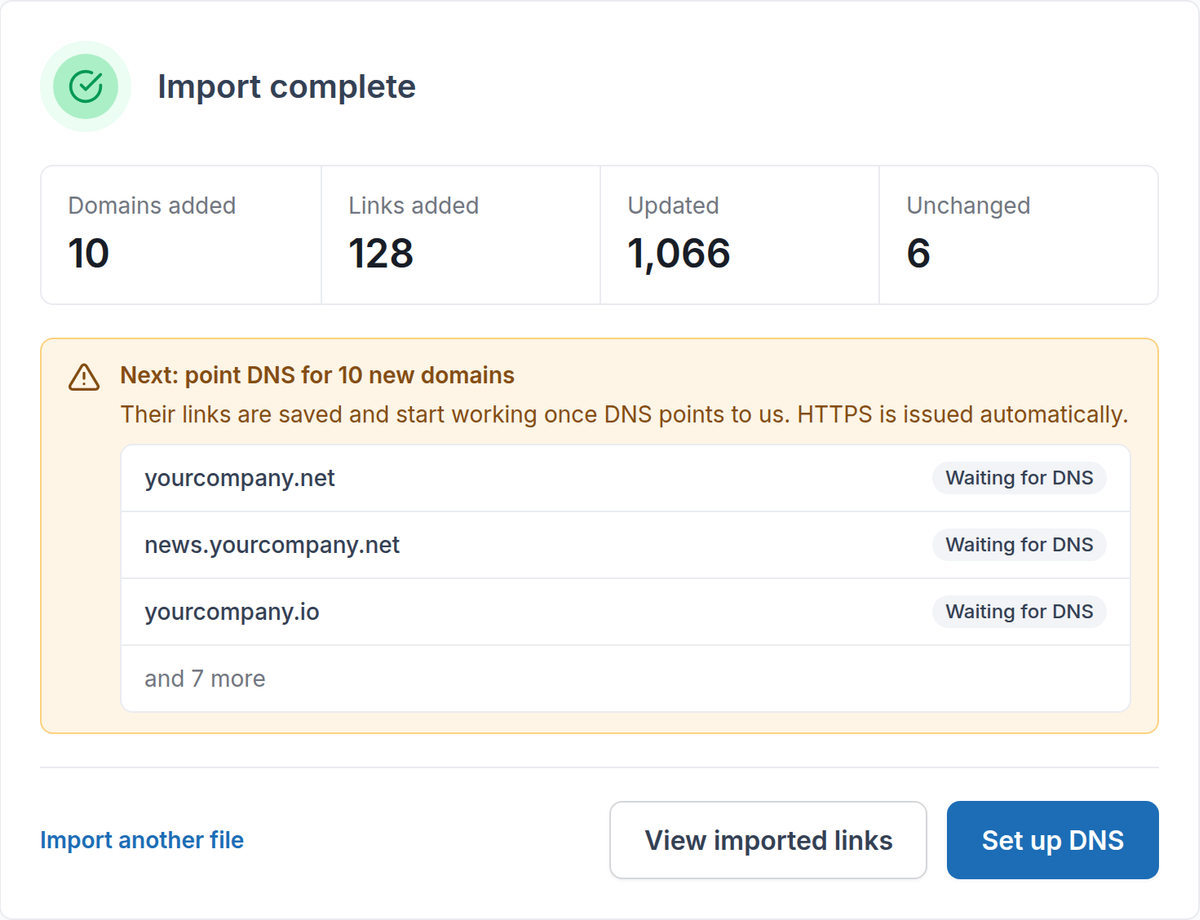This screenshot has width=1200, height=920.
Task: Click the Import complete heading
Action: point(287,86)
